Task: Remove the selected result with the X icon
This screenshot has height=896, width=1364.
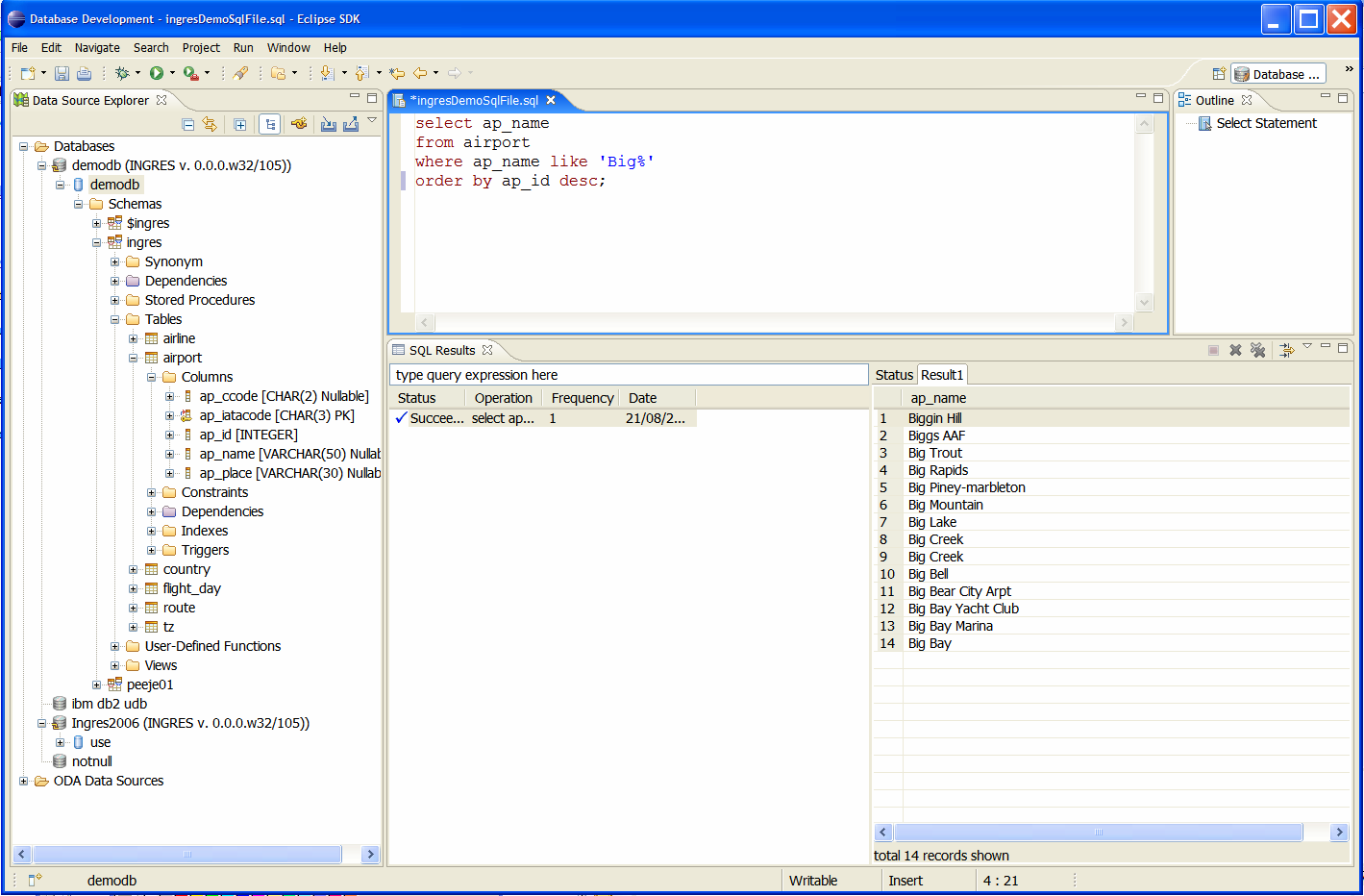Action: click(1235, 350)
